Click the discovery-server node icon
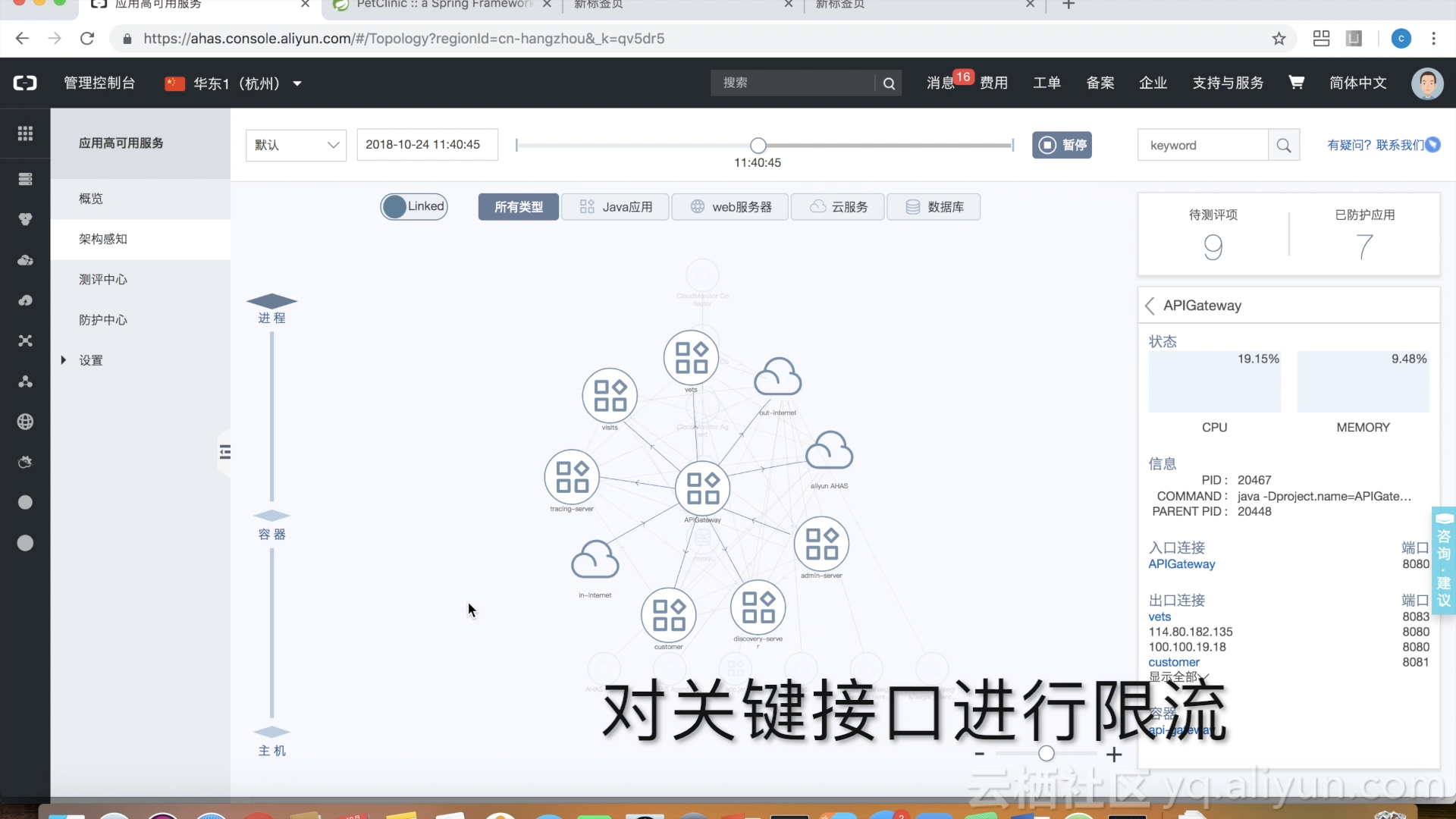1456x819 pixels. pos(758,607)
